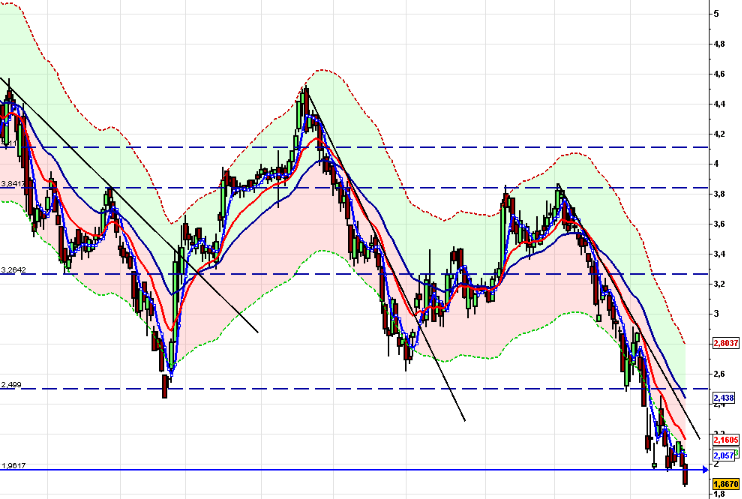Click the 3,4 price axis label

719,254
